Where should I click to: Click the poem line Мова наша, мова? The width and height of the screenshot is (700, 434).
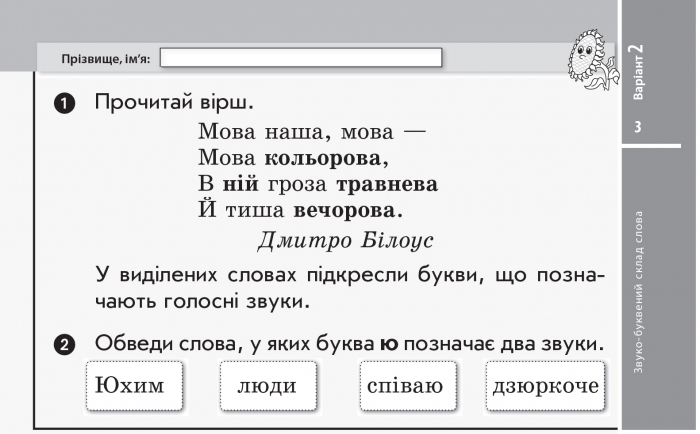(x=312, y=132)
